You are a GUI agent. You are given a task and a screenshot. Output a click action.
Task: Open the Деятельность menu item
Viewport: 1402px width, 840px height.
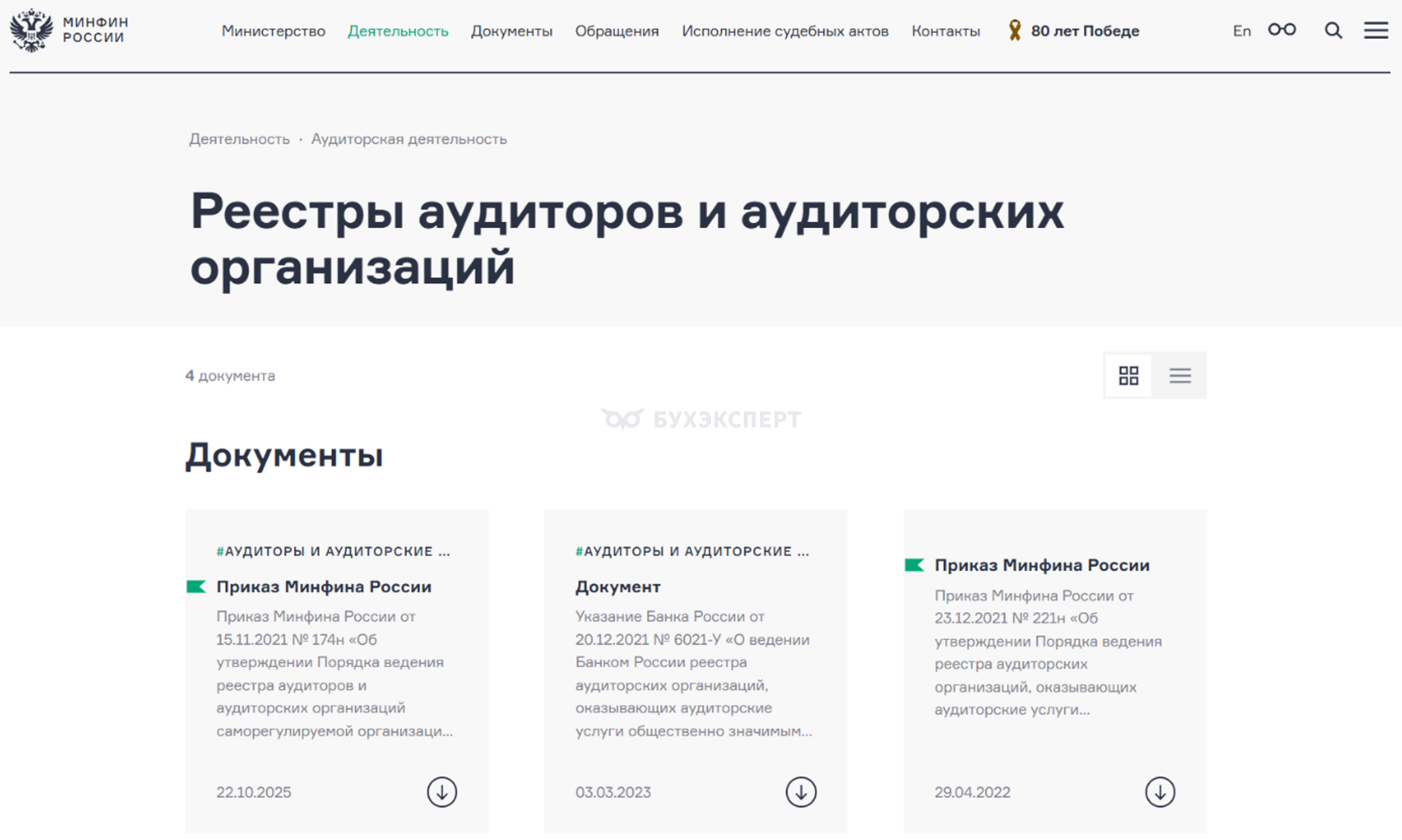(x=398, y=31)
